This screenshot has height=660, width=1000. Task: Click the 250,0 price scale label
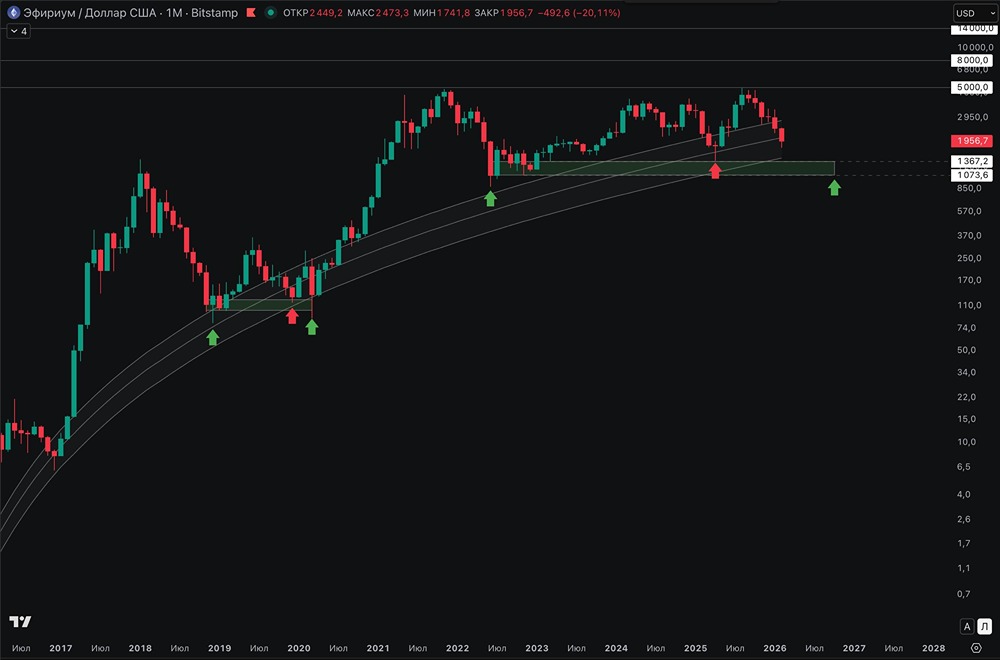tap(969, 258)
